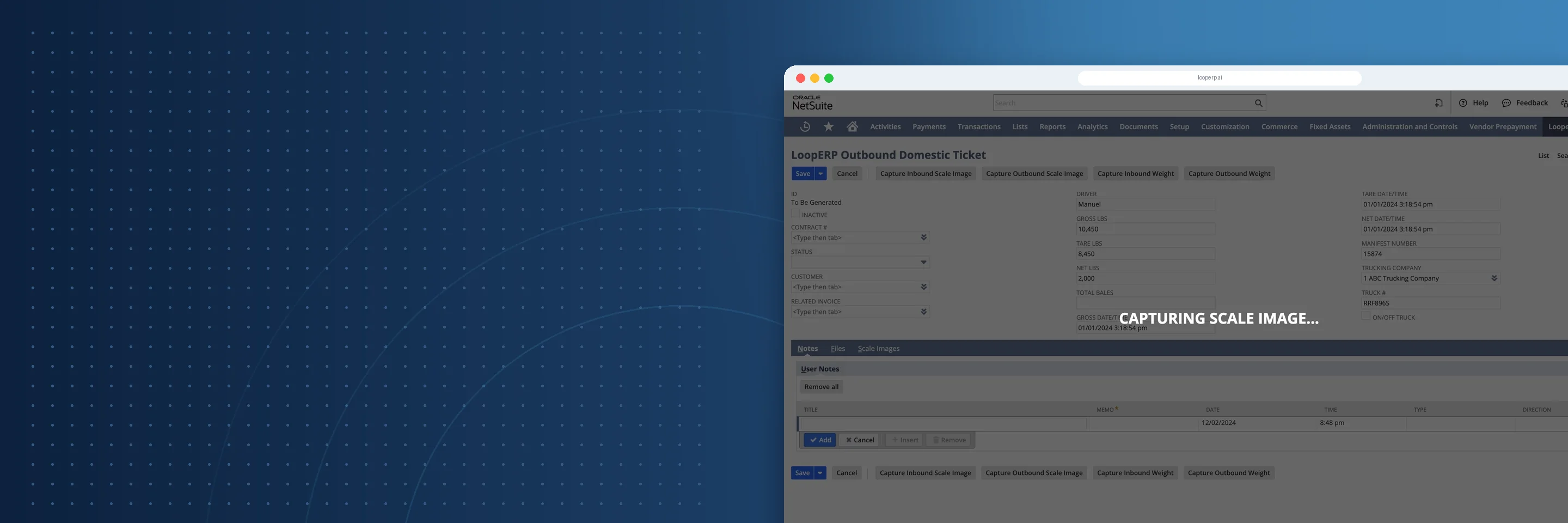
Task: Click the Remove all button
Action: coord(821,387)
